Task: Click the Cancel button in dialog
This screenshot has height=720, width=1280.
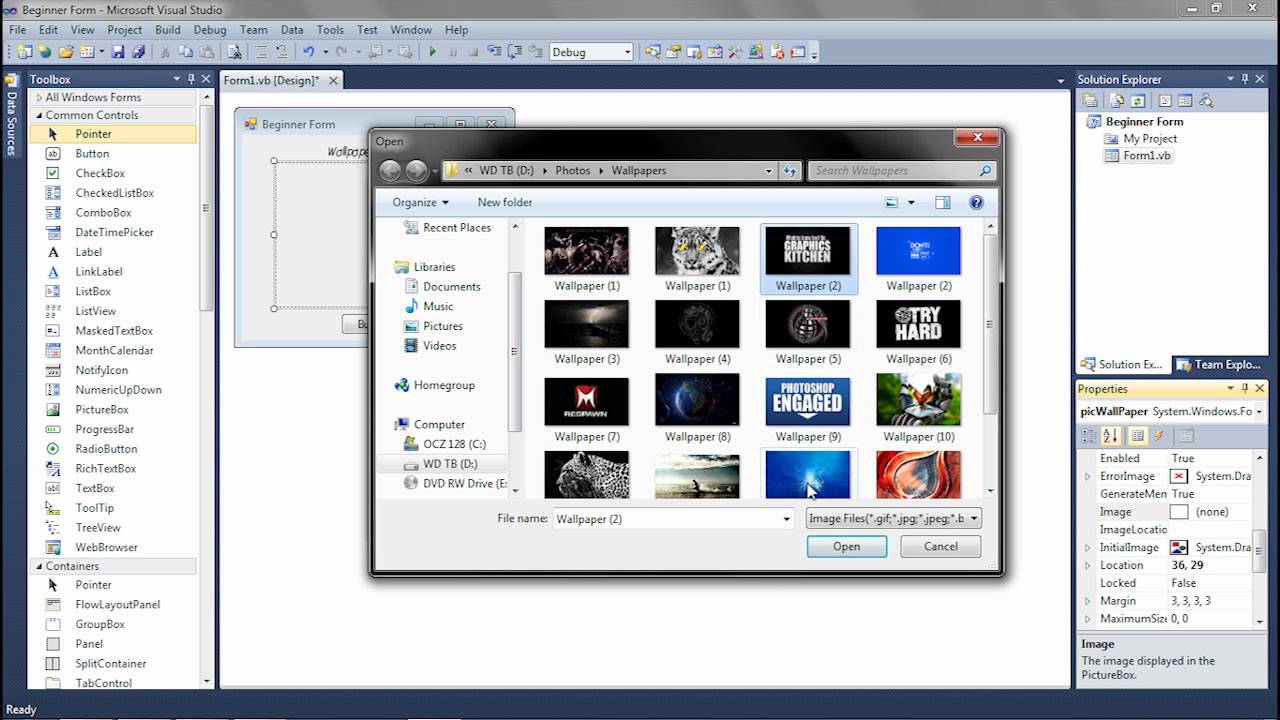Action: (x=941, y=547)
